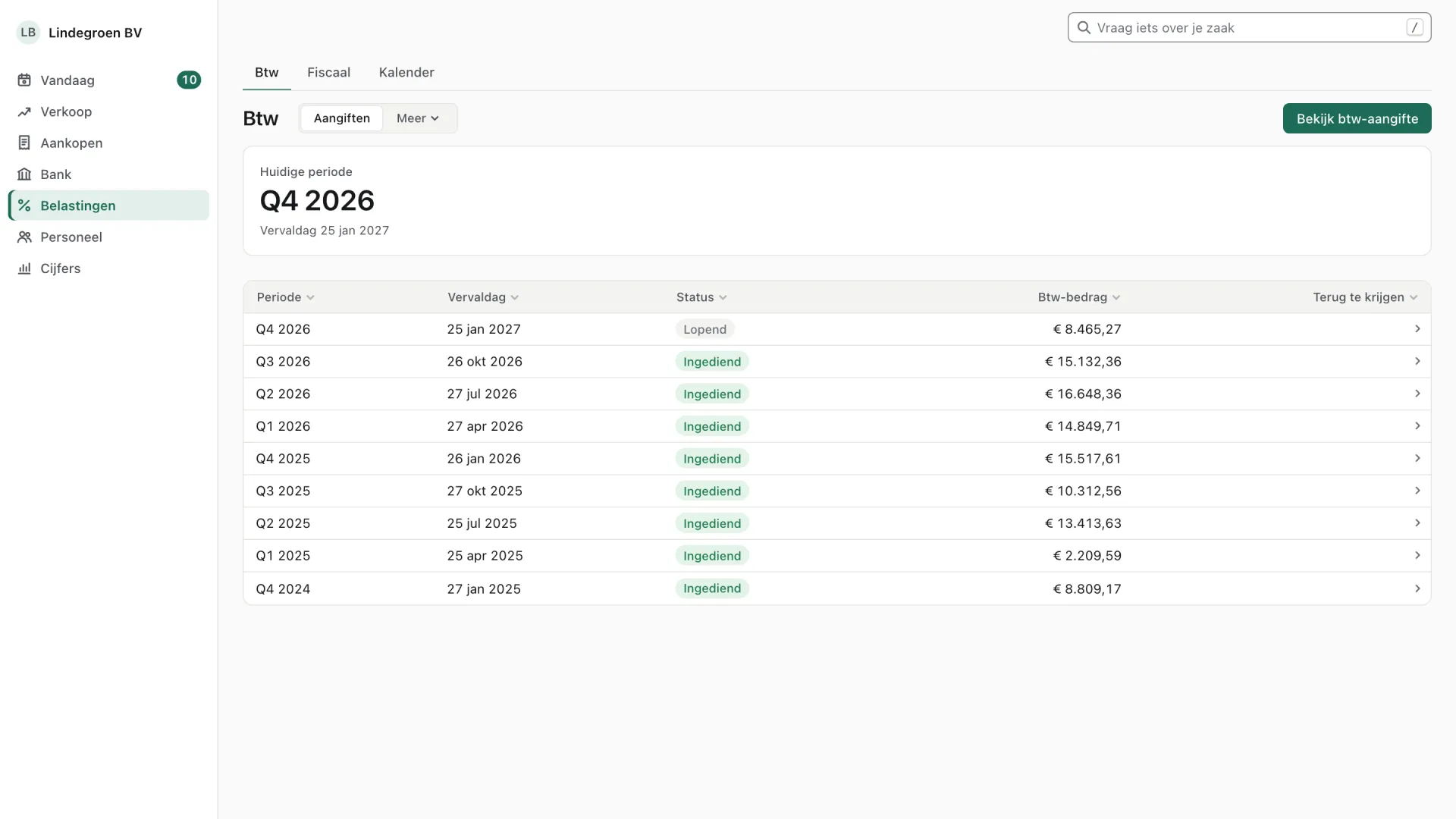Click the Aankopen receipt icon
Viewport: 1456px width, 819px height.
(x=24, y=143)
